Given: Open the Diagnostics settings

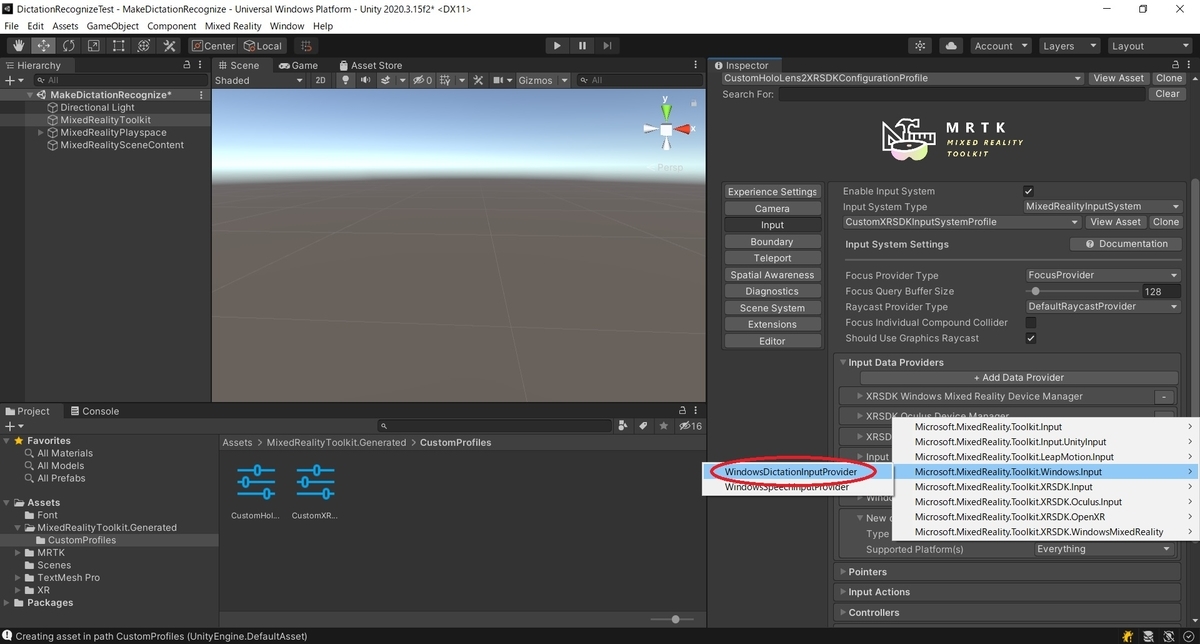Looking at the screenshot, I should pyautogui.click(x=772, y=291).
